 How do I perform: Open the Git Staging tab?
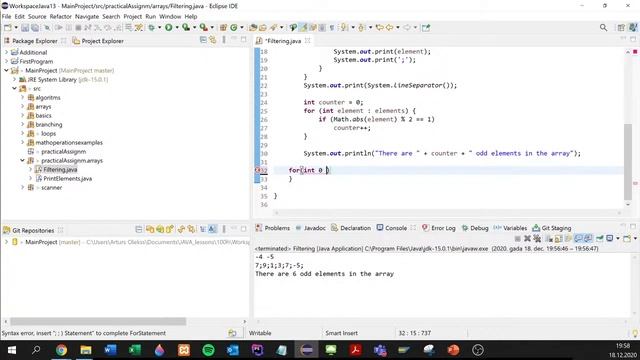click(552, 228)
